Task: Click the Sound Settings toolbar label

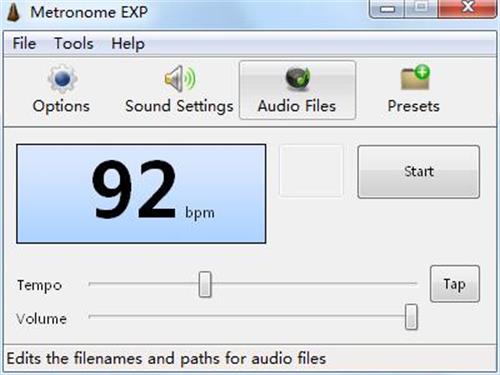Action: (x=179, y=107)
